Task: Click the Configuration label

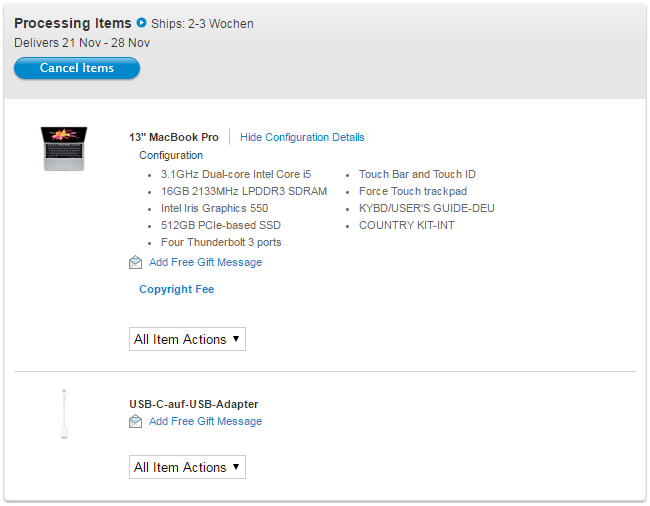Action: tap(171, 155)
